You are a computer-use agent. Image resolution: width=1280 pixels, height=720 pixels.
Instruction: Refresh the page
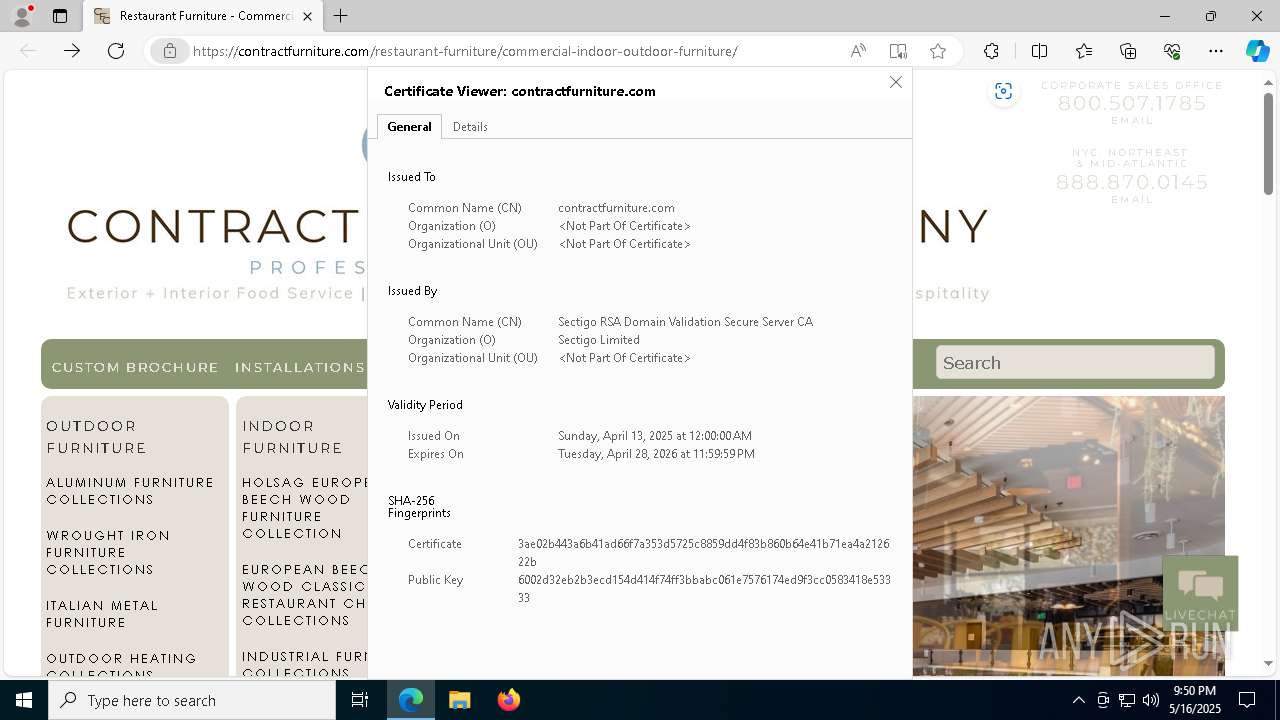tap(116, 51)
